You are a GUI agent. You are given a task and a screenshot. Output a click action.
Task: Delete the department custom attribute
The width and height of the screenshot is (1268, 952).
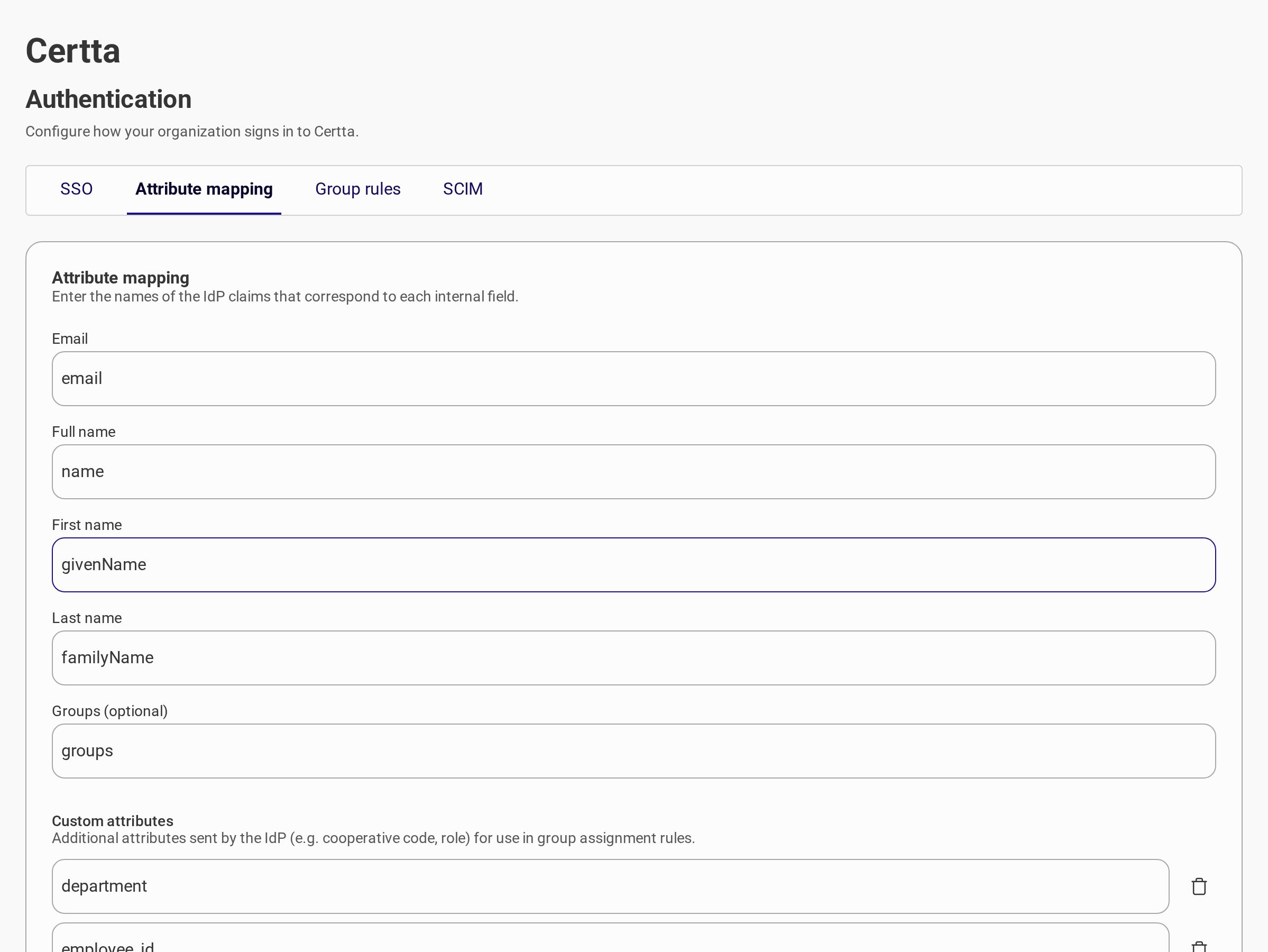[1199, 886]
